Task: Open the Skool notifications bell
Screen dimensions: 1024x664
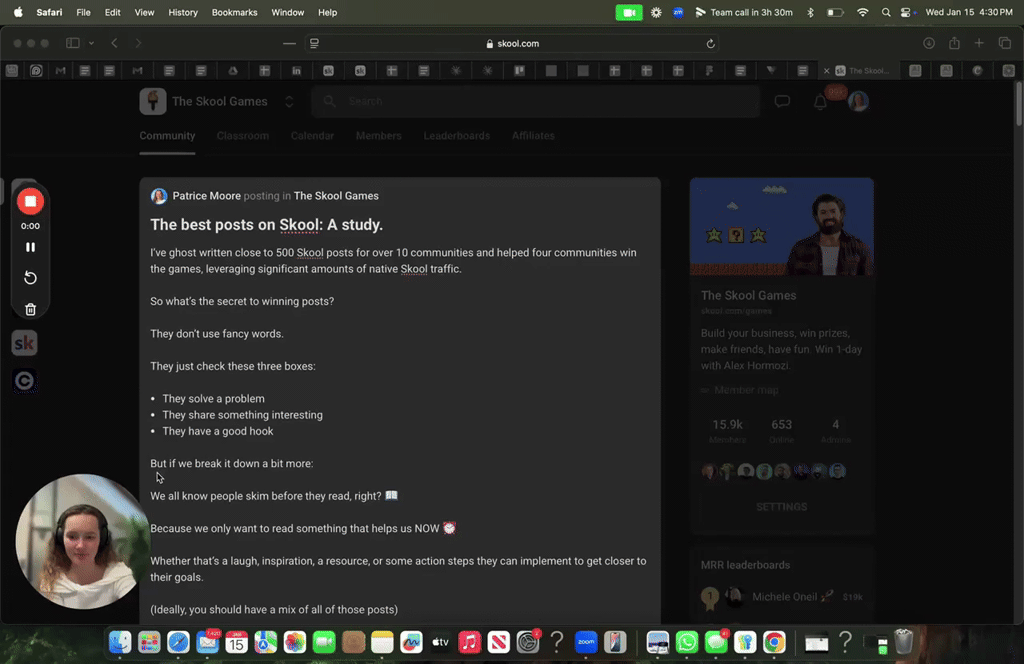Action: [x=820, y=101]
